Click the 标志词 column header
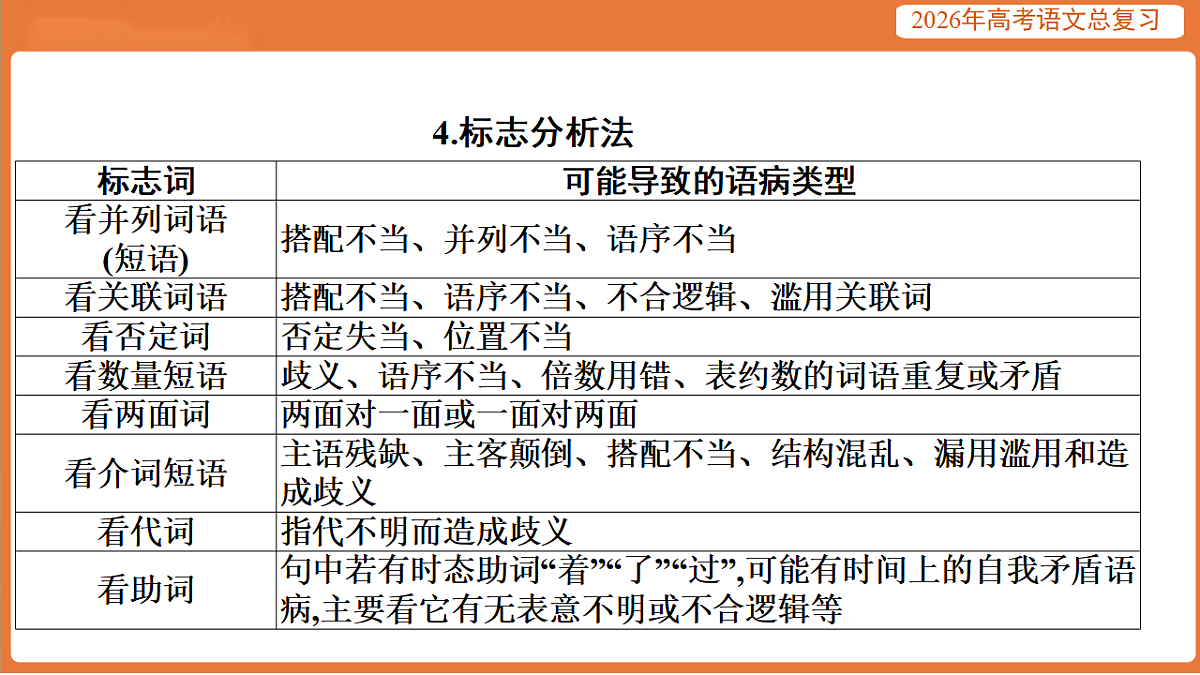This screenshot has width=1200, height=675. [146, 181]
